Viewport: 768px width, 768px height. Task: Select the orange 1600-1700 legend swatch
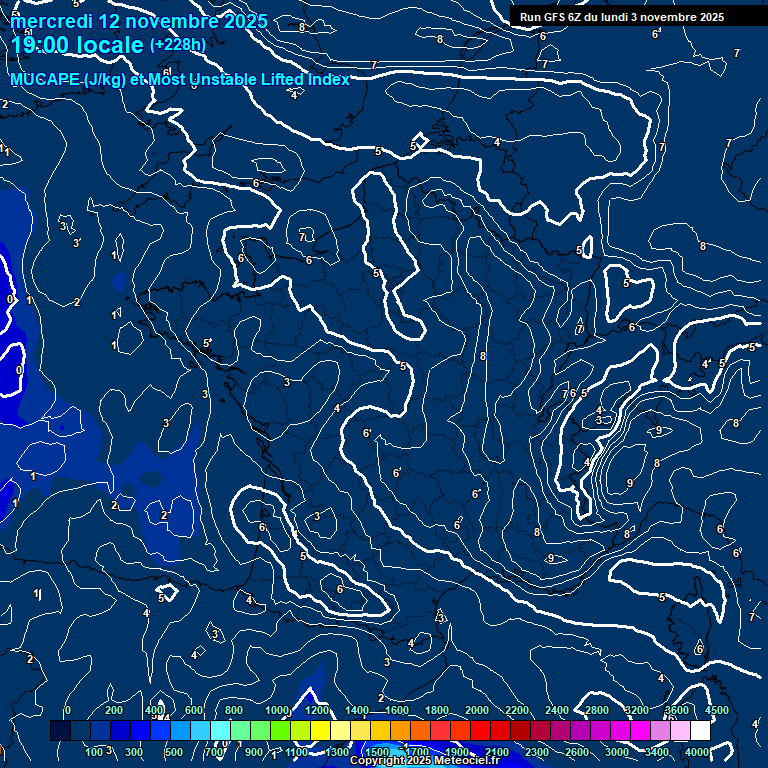401,730
